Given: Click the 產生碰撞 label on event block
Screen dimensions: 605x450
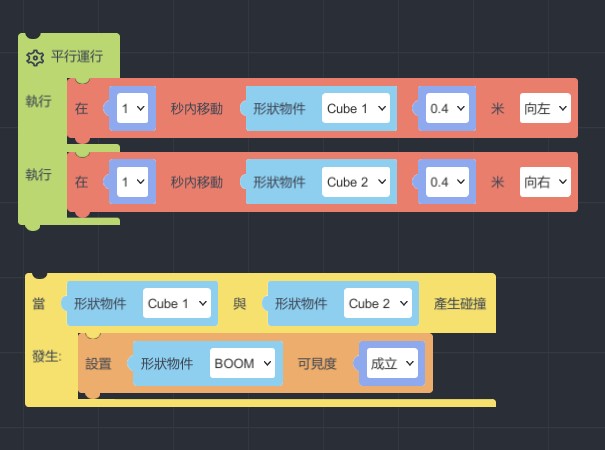Looking at the screenshot, I should click(x=460, y=303).
